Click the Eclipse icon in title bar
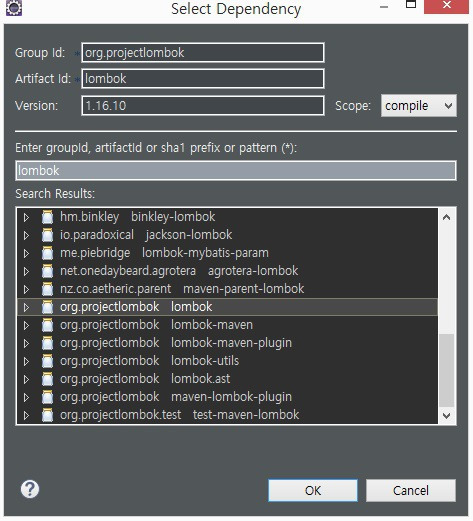Image resolution: width=473 pixels, height=521 pixels. click(14, 8)
